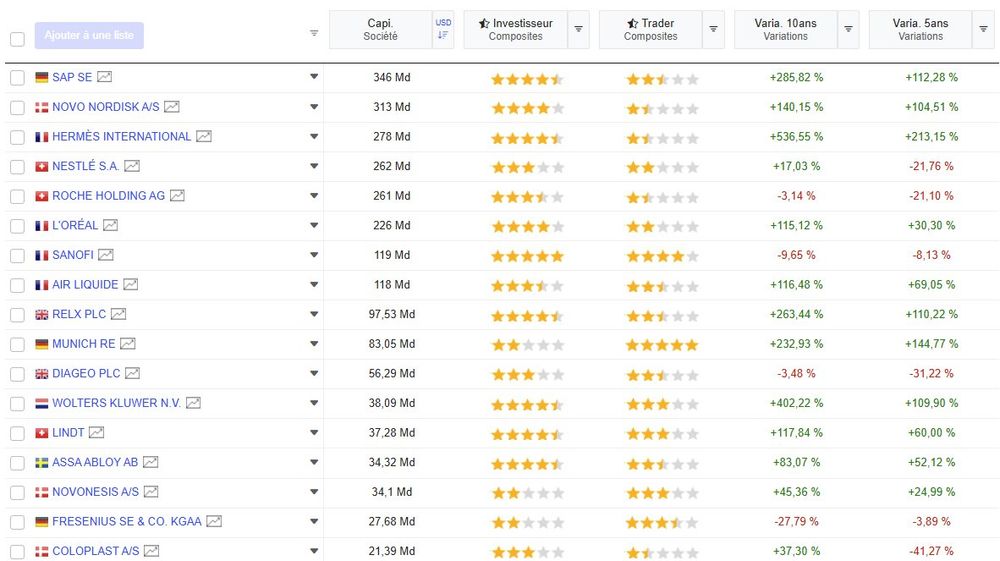The image size is (1000, 561).
Task: Expand the DIAGEO PLC row dropdown arrow
Action: point(314,373)
